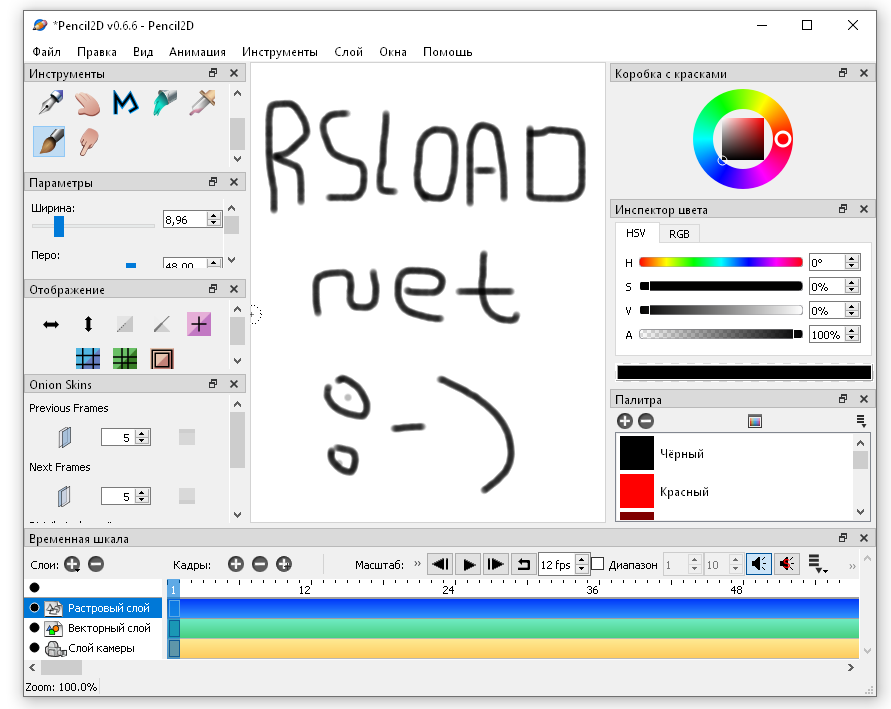Open the Правка menu
The image size is (891, 709).
coord(97,52)
